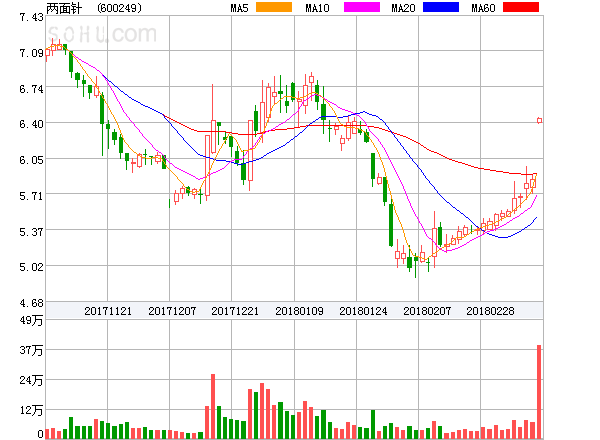The height and width of the screenshot is (440, 600).
Task: Click the 37万 volume axis label
Action: [x=31, y=350]
